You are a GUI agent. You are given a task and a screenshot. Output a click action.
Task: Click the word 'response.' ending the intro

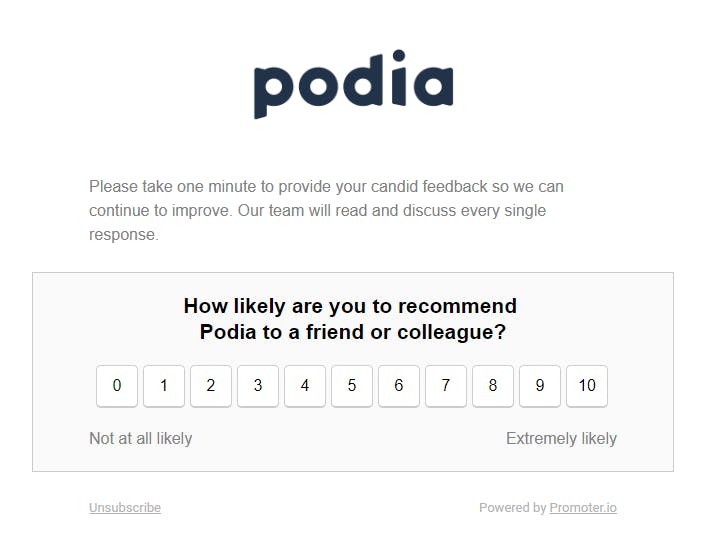124,235
